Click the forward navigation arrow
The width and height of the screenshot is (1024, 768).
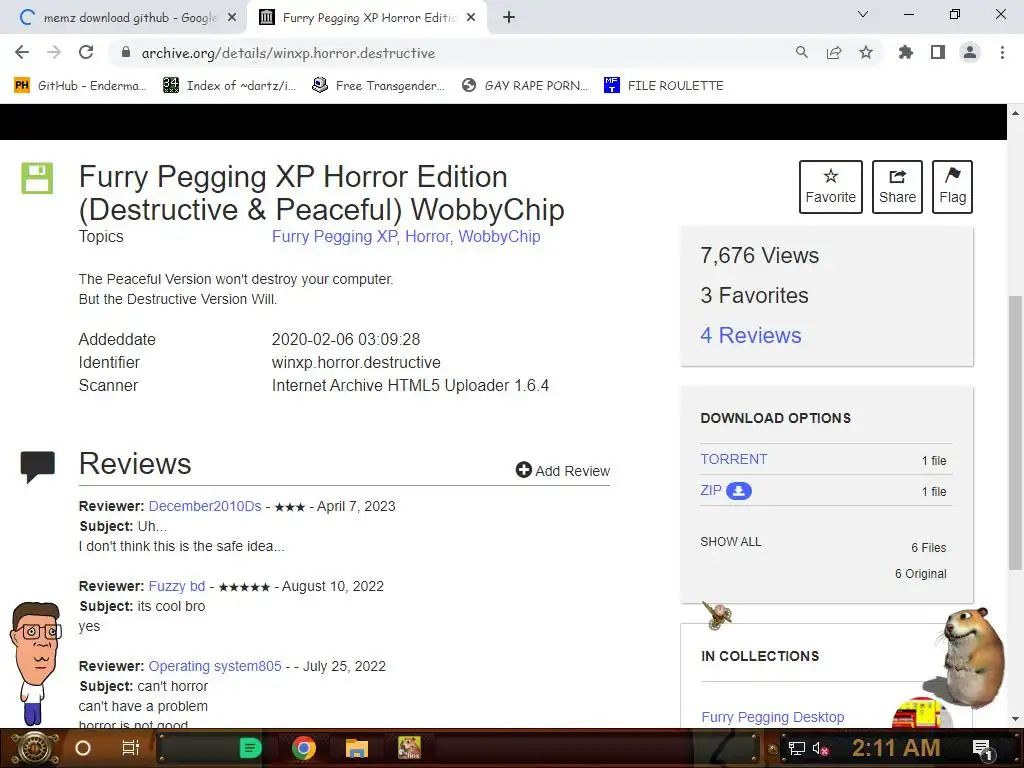click(x=54, y=52)
